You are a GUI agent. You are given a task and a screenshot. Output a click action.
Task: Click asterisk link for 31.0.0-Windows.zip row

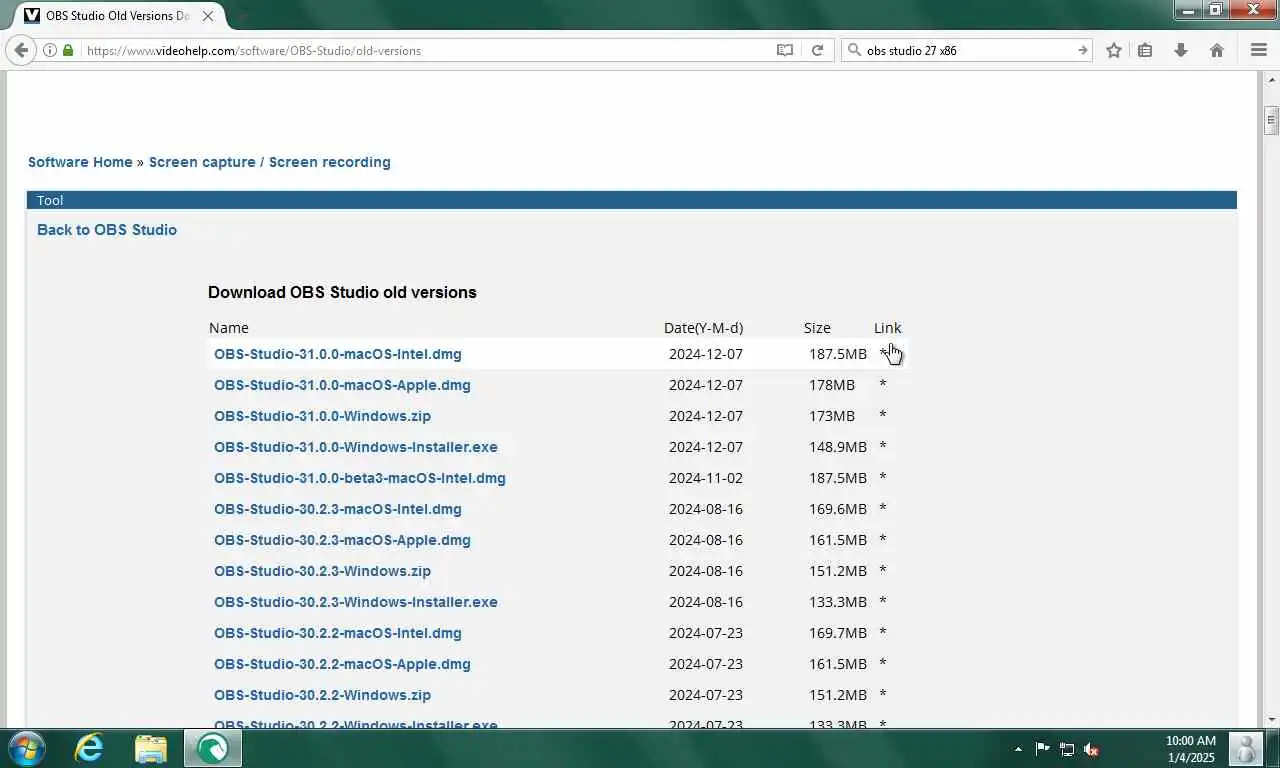pyautogui.click(x=883, y=417)
